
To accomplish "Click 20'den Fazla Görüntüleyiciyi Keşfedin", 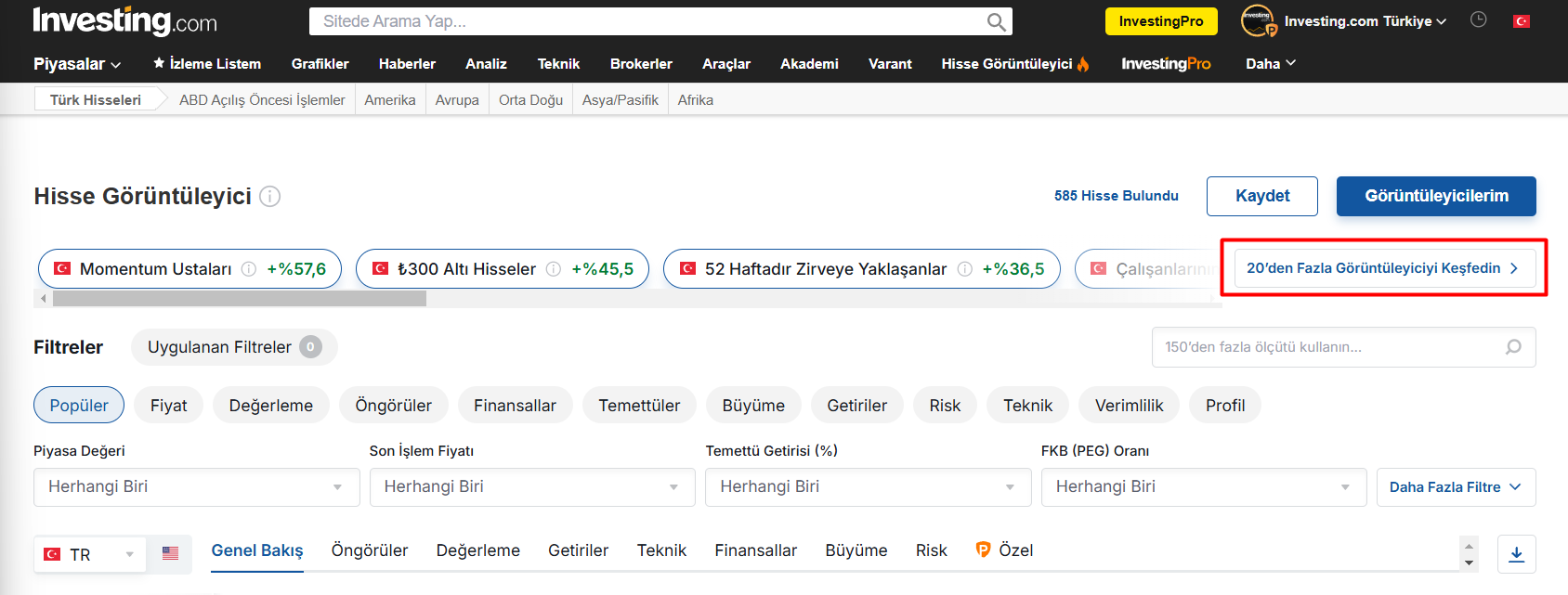I will (x=1383, y=268).
